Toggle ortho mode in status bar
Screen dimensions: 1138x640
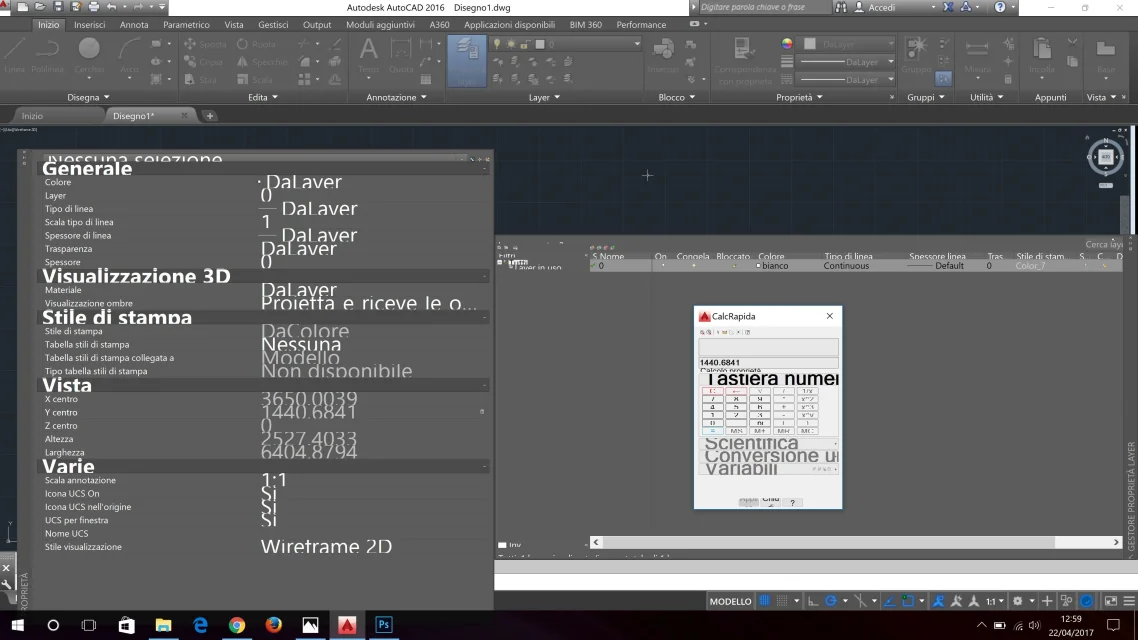pos(813,601)
